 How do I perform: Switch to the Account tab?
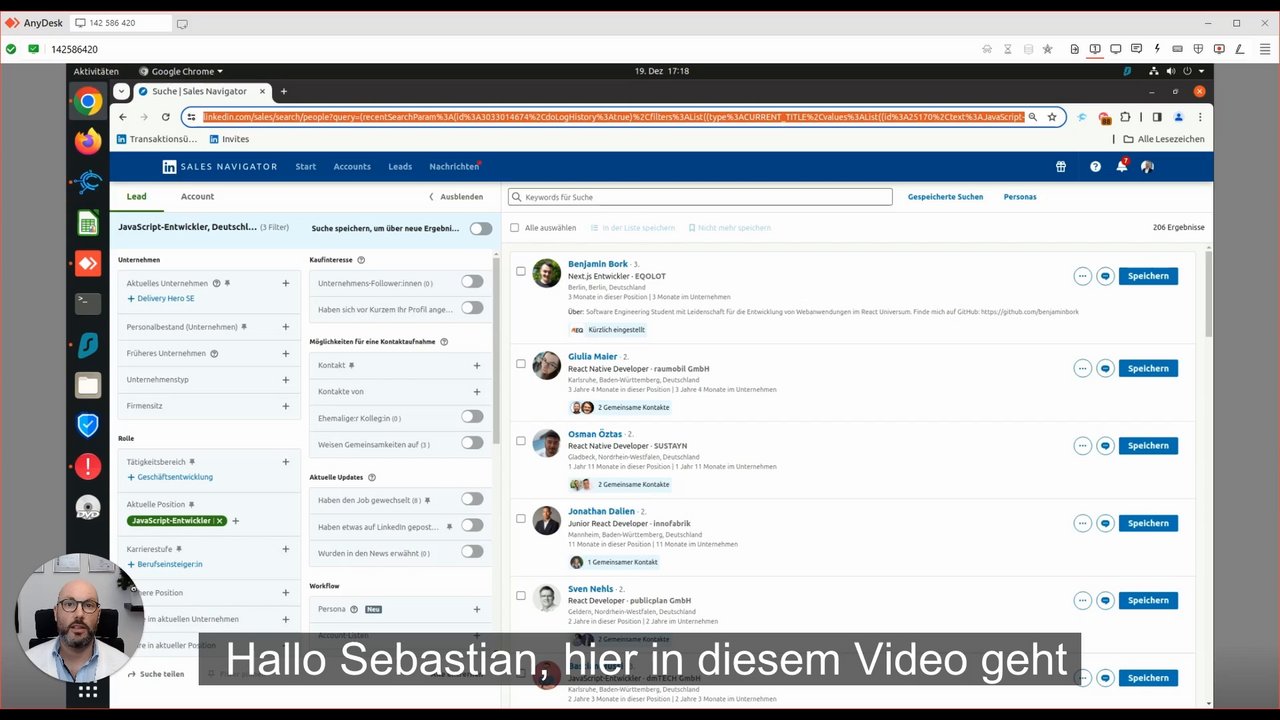(197, 197)
